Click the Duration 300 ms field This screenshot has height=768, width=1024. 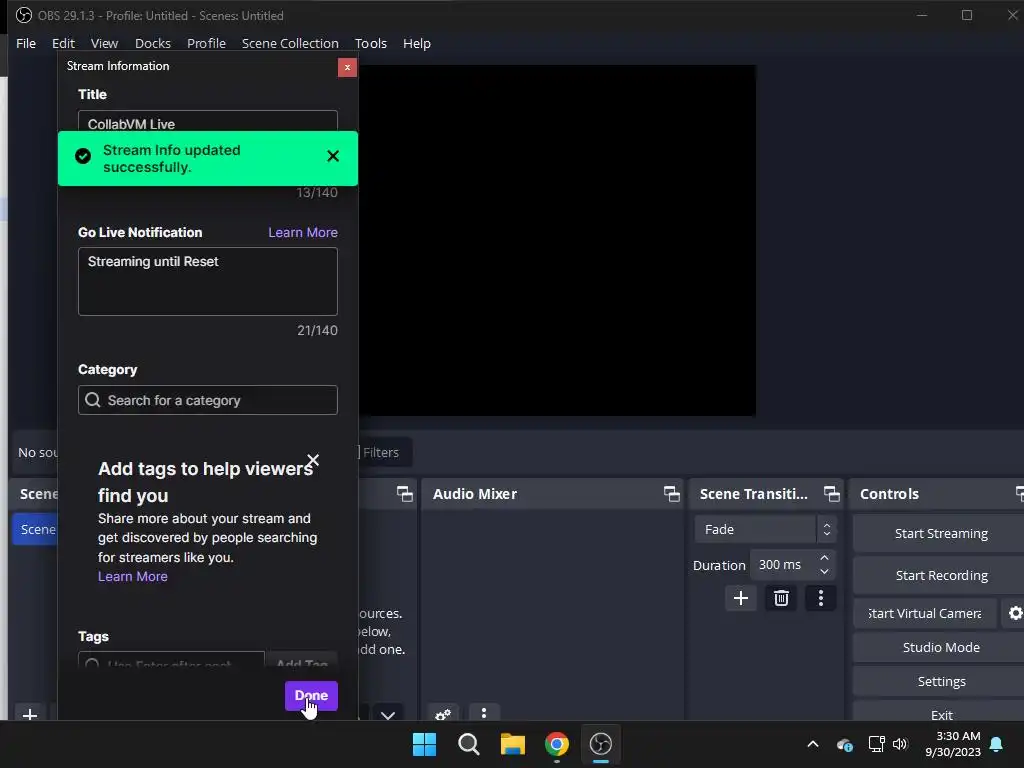coord(786,565)
